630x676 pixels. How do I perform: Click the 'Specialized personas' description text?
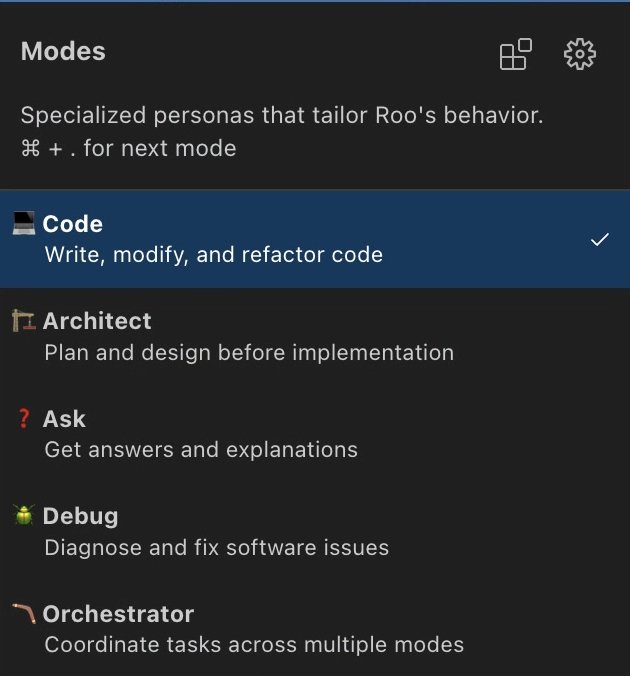(x=282, y=115)
